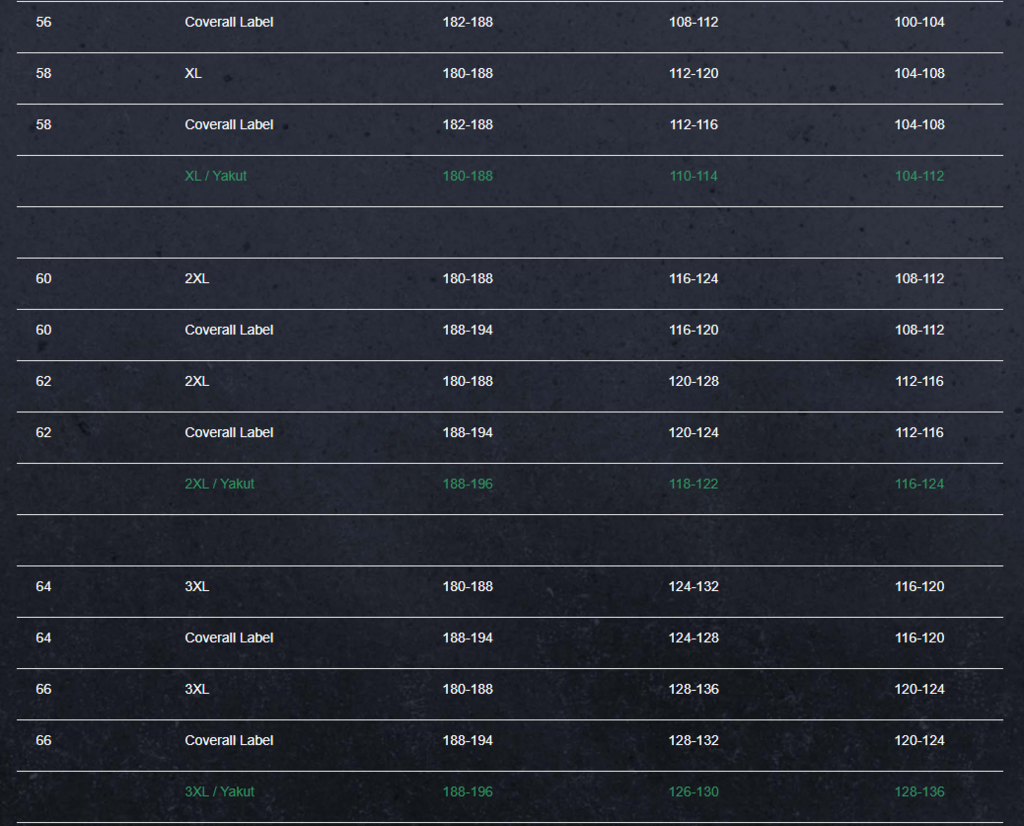Click the green 2XL / Yakut label
The width and height of the screenshot is (1024, 826).
coord(219,484)
